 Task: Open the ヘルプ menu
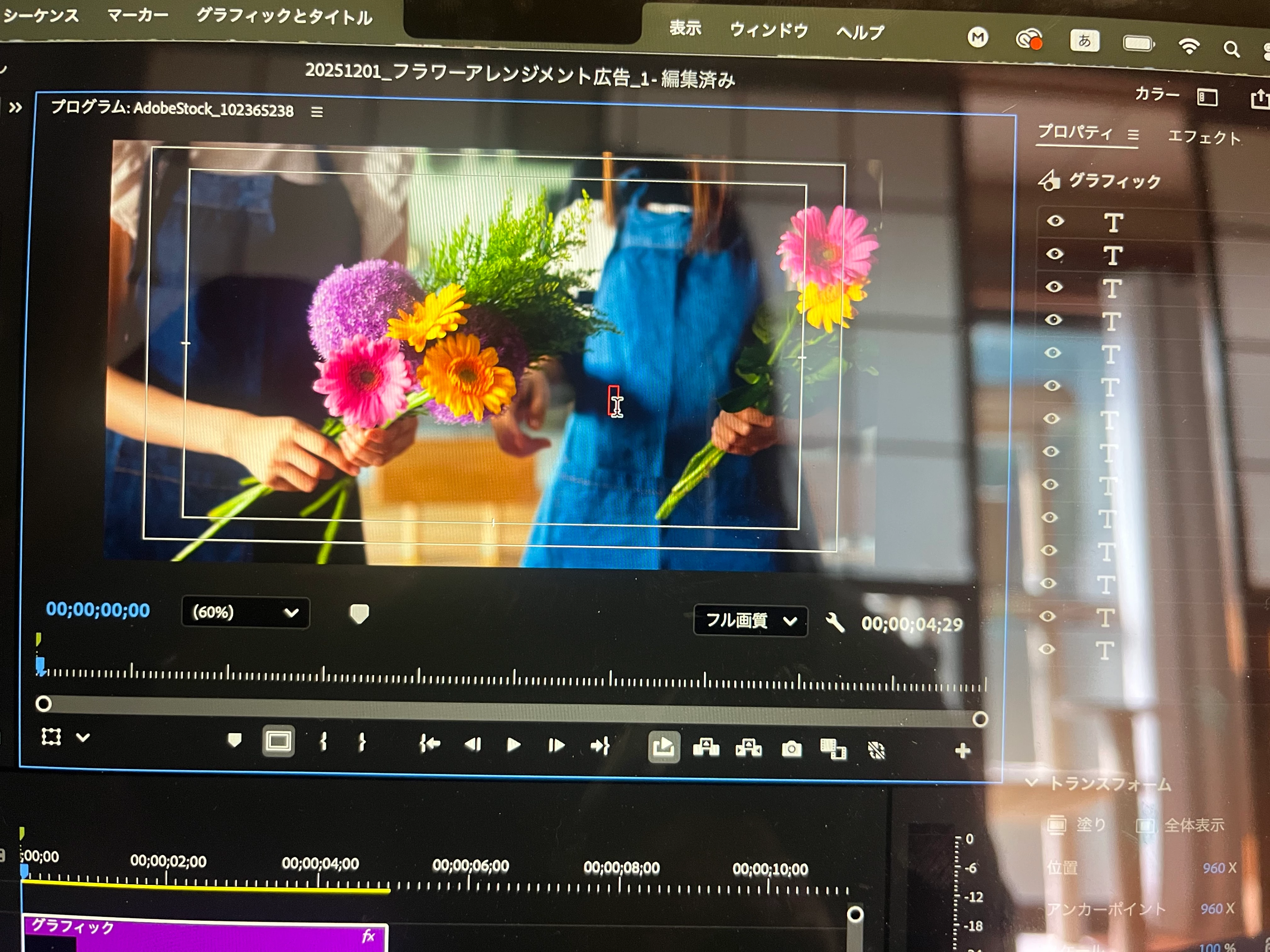(x=860, y=32)
